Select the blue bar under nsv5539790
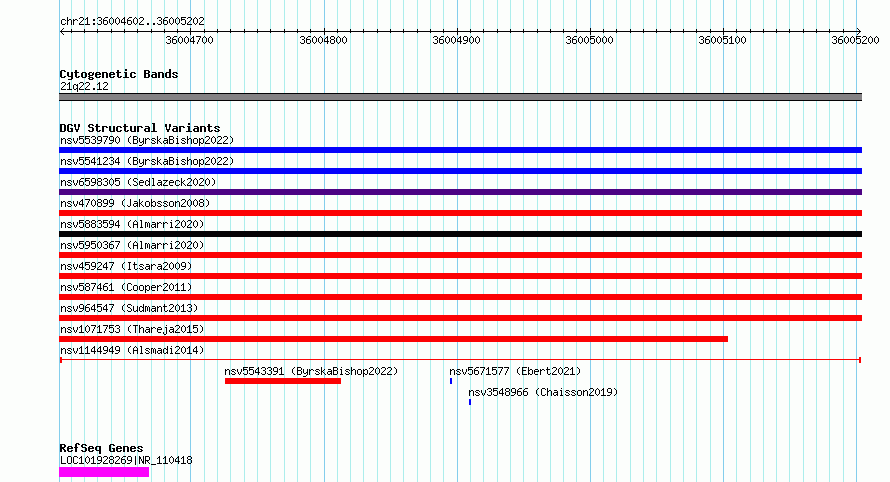 (460, 150)
